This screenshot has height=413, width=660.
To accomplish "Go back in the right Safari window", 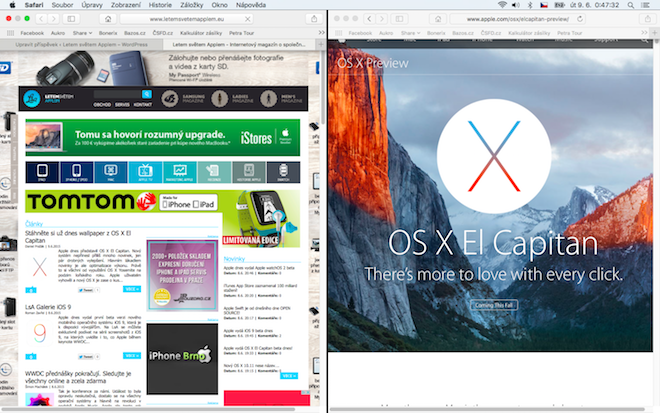I will pyautogui.click(x=369, y=19).
